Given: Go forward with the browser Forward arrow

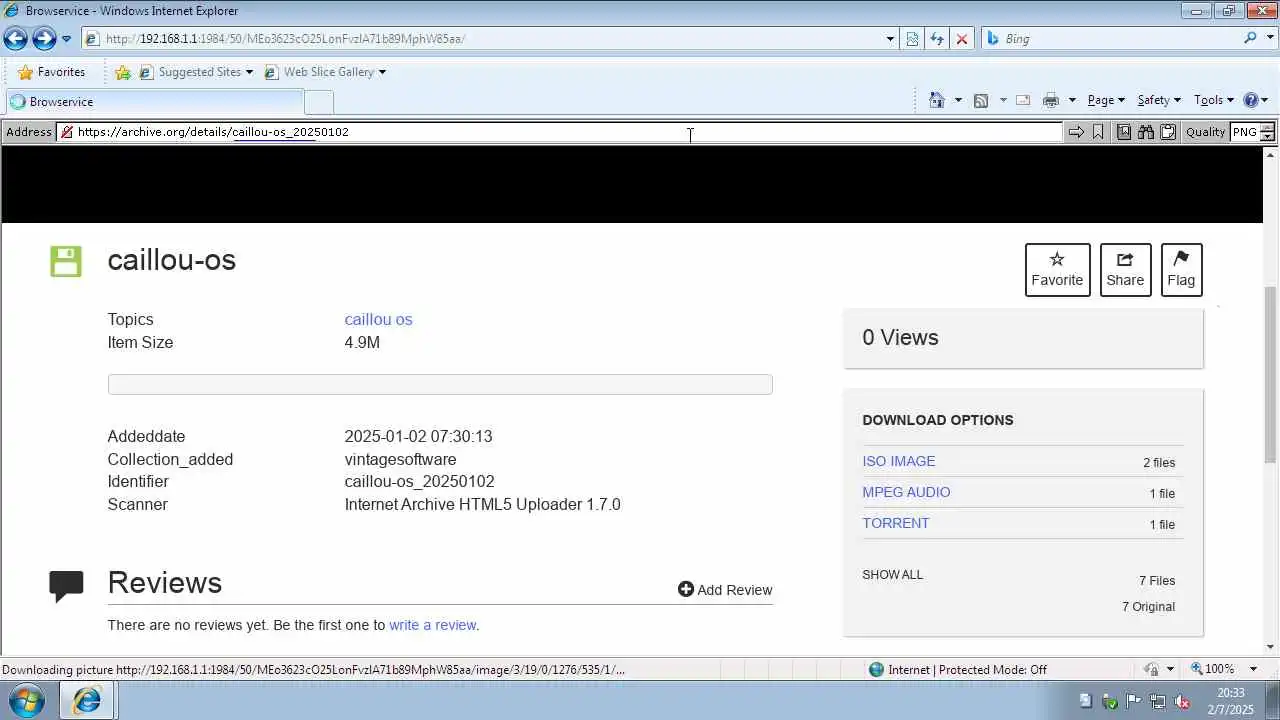Looking at the screenshot, I should pos(44,39).
